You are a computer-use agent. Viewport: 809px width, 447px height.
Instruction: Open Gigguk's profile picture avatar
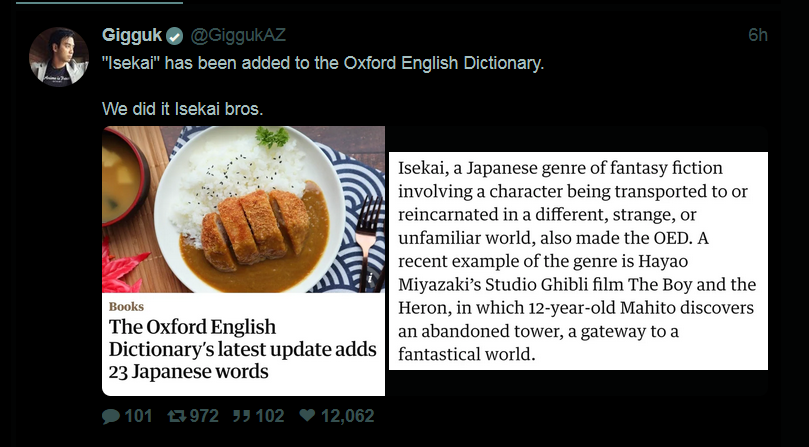(x=59, y=57)
